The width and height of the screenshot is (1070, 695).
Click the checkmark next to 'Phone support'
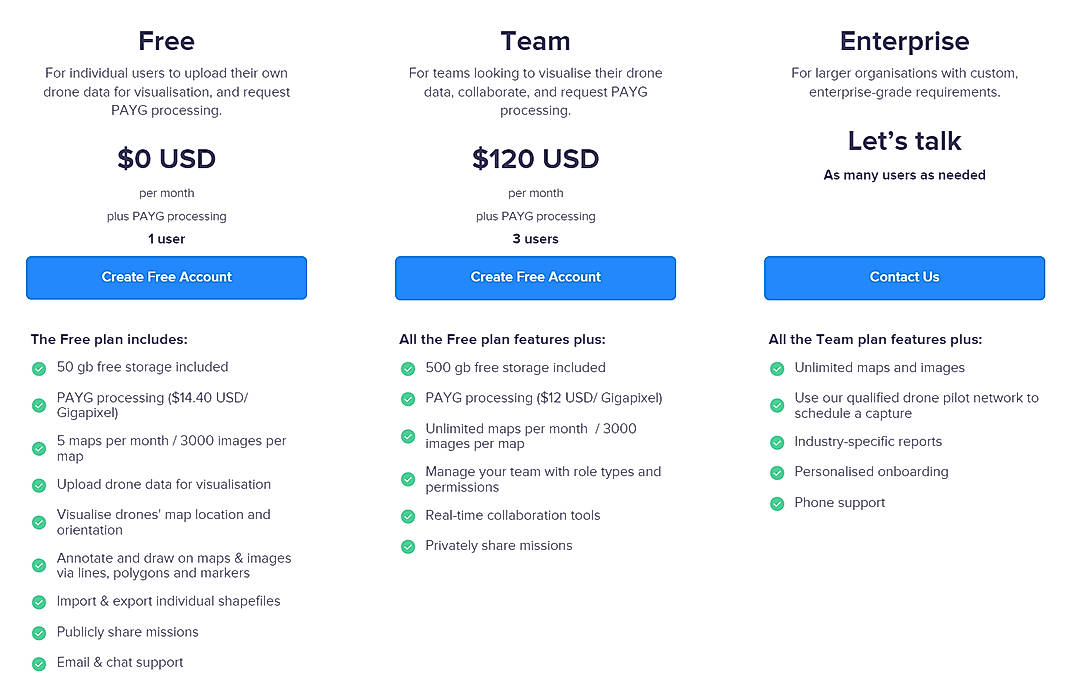(x=777, y=503)
